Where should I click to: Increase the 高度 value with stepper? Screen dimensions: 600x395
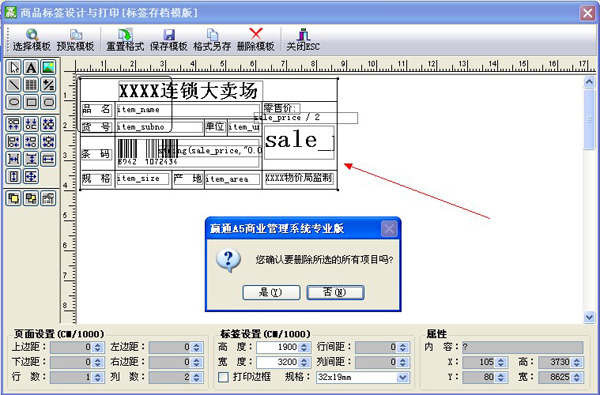tap(305, 345)
